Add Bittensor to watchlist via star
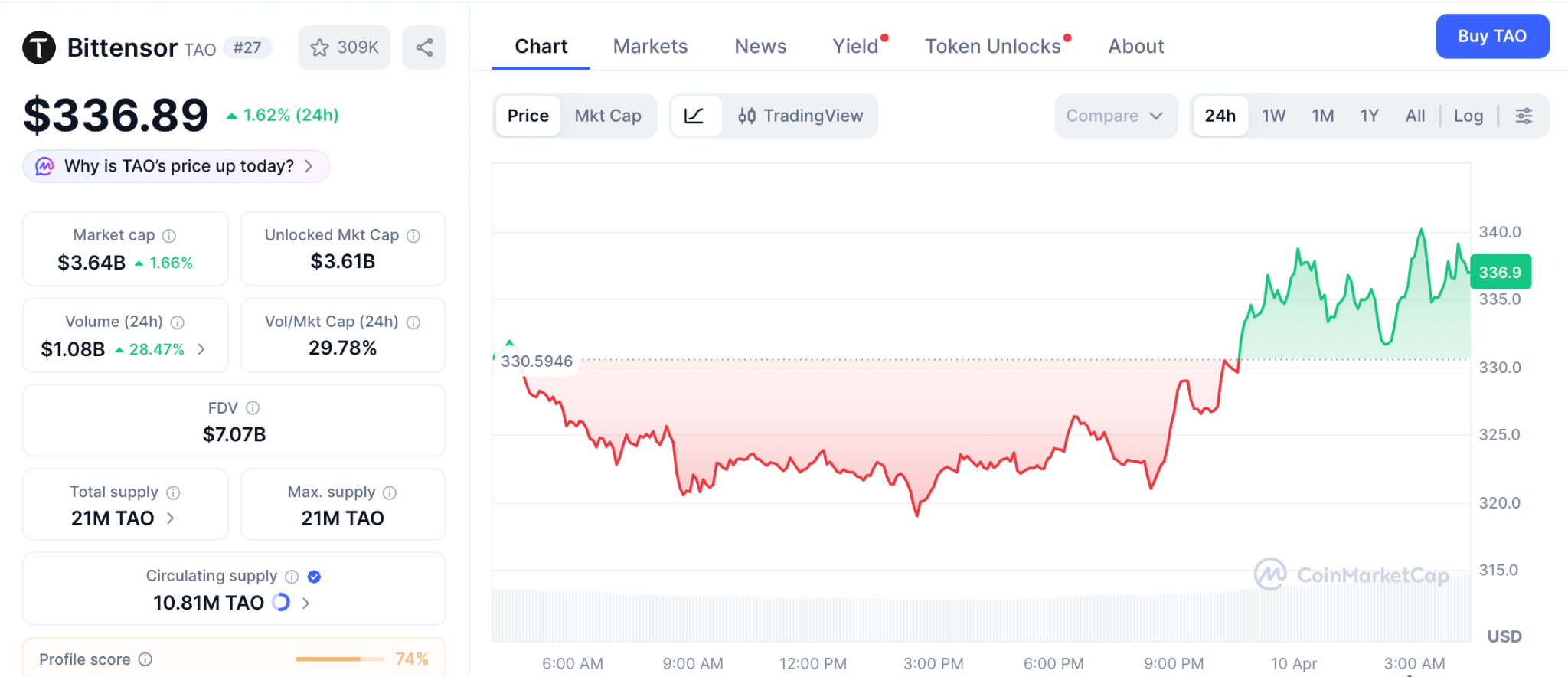The height and width of the screenshot is (677, 1568). click(x=320, y=47)
